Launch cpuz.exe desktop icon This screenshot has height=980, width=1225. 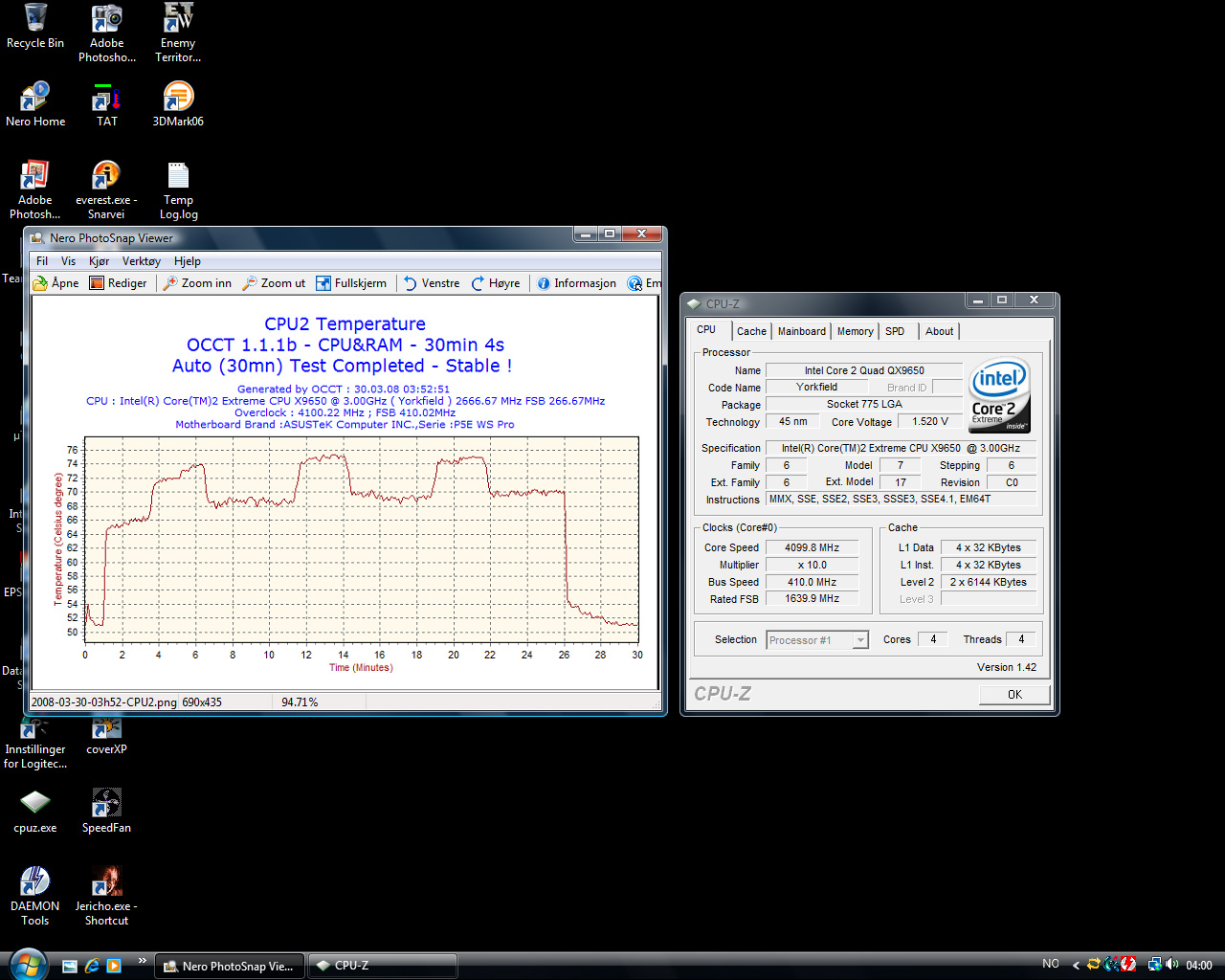[x=35, y=812]
